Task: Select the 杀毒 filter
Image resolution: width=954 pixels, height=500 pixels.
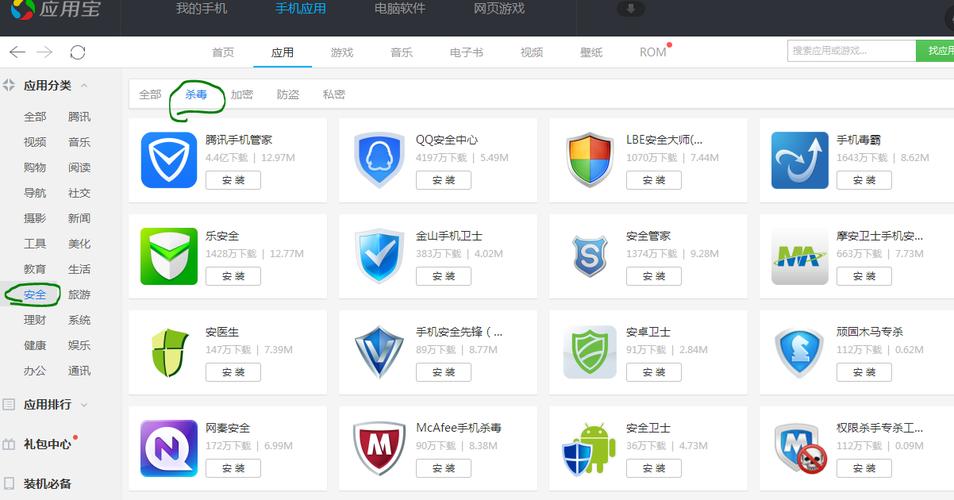Action: (x=196, y=94)
